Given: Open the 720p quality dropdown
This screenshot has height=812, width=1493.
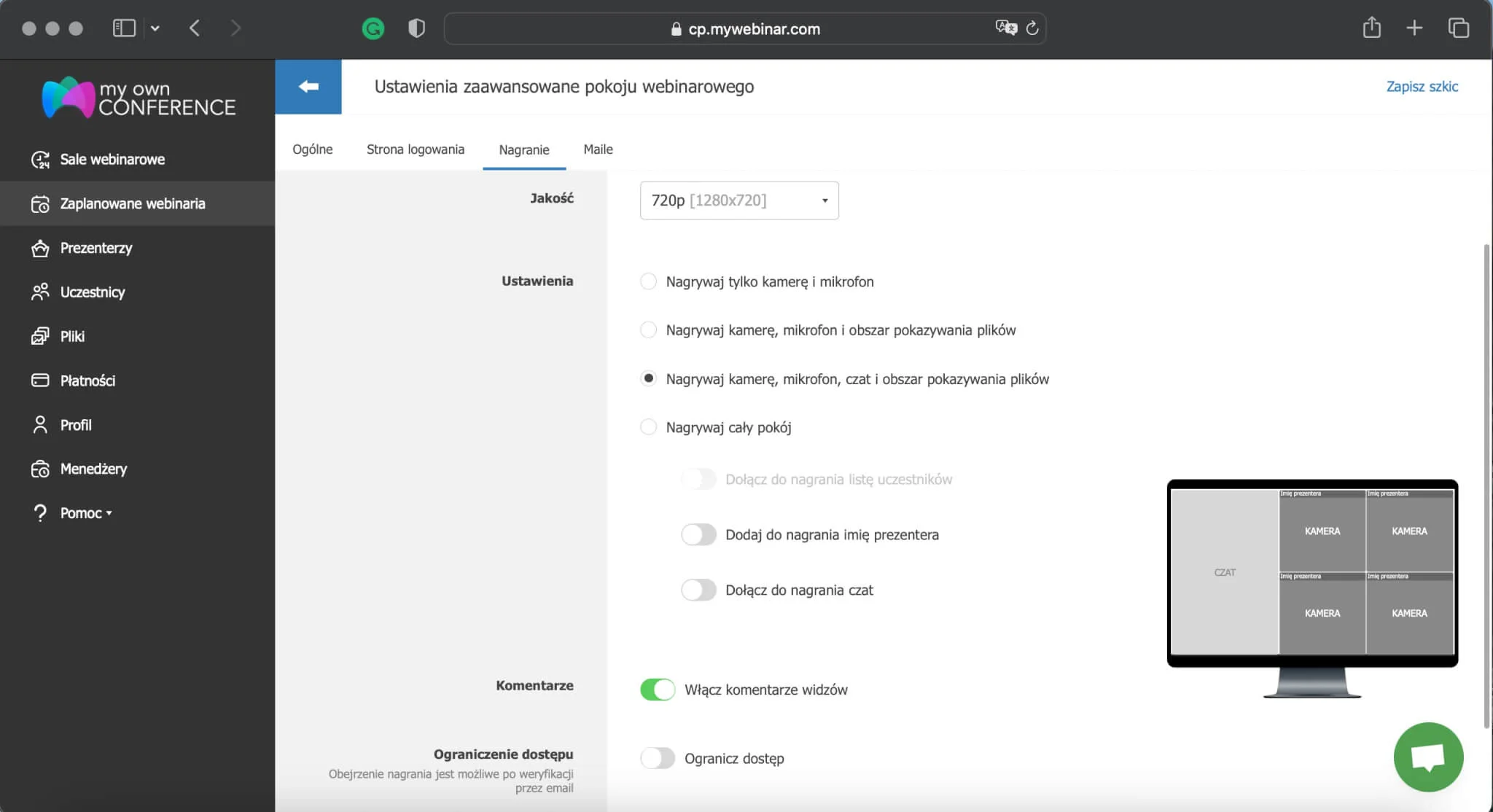Looking at the screenshot, I should pyautogui.click(x=738, y=200).
